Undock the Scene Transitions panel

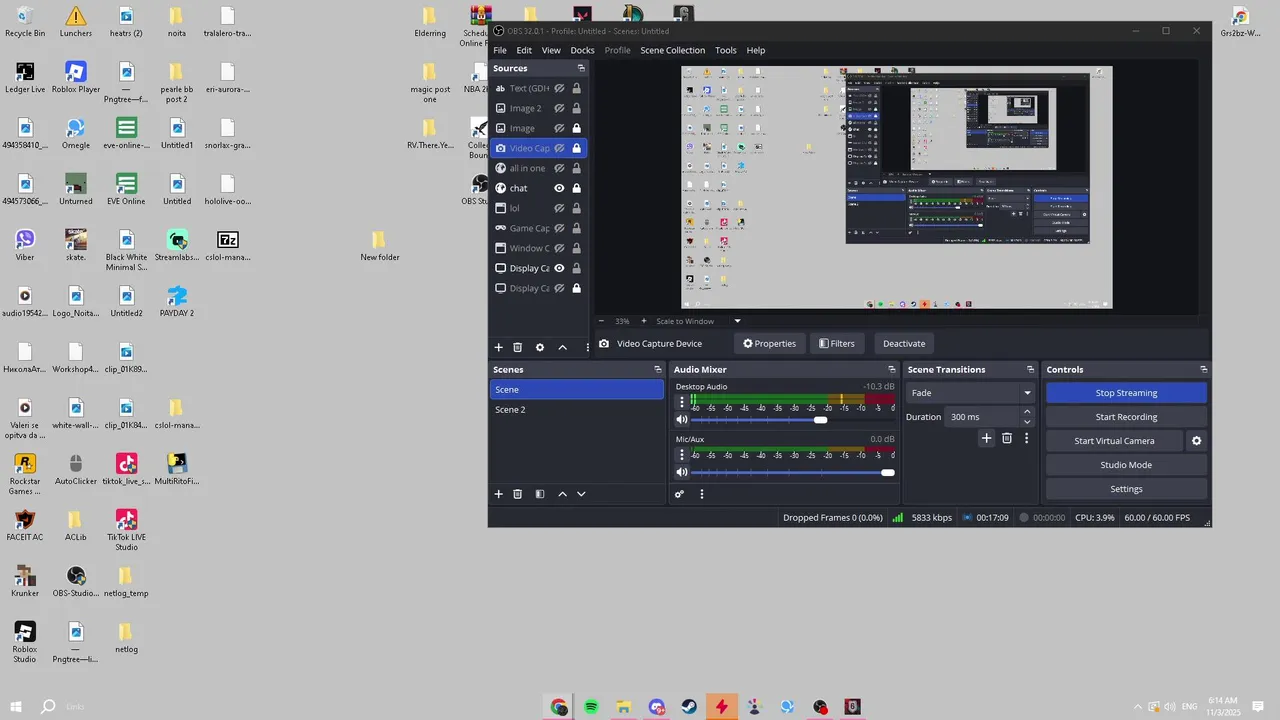pos(1030,370)
